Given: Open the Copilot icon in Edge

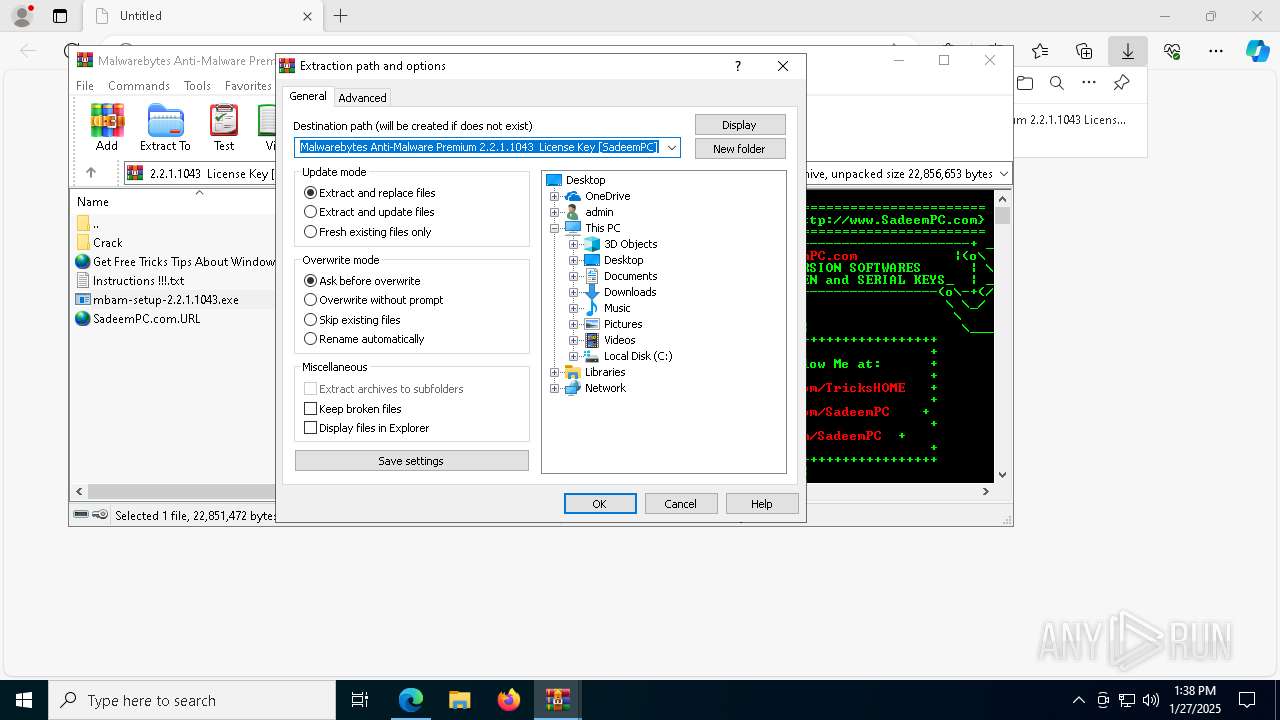Looking at the screenshot, I should click(1257, 51).
